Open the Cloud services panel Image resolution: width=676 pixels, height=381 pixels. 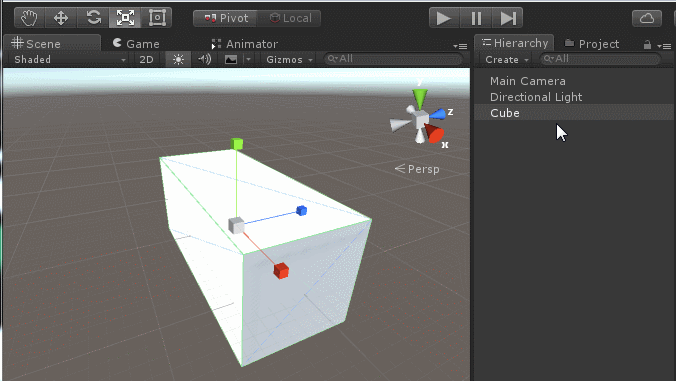click(646, 19)
